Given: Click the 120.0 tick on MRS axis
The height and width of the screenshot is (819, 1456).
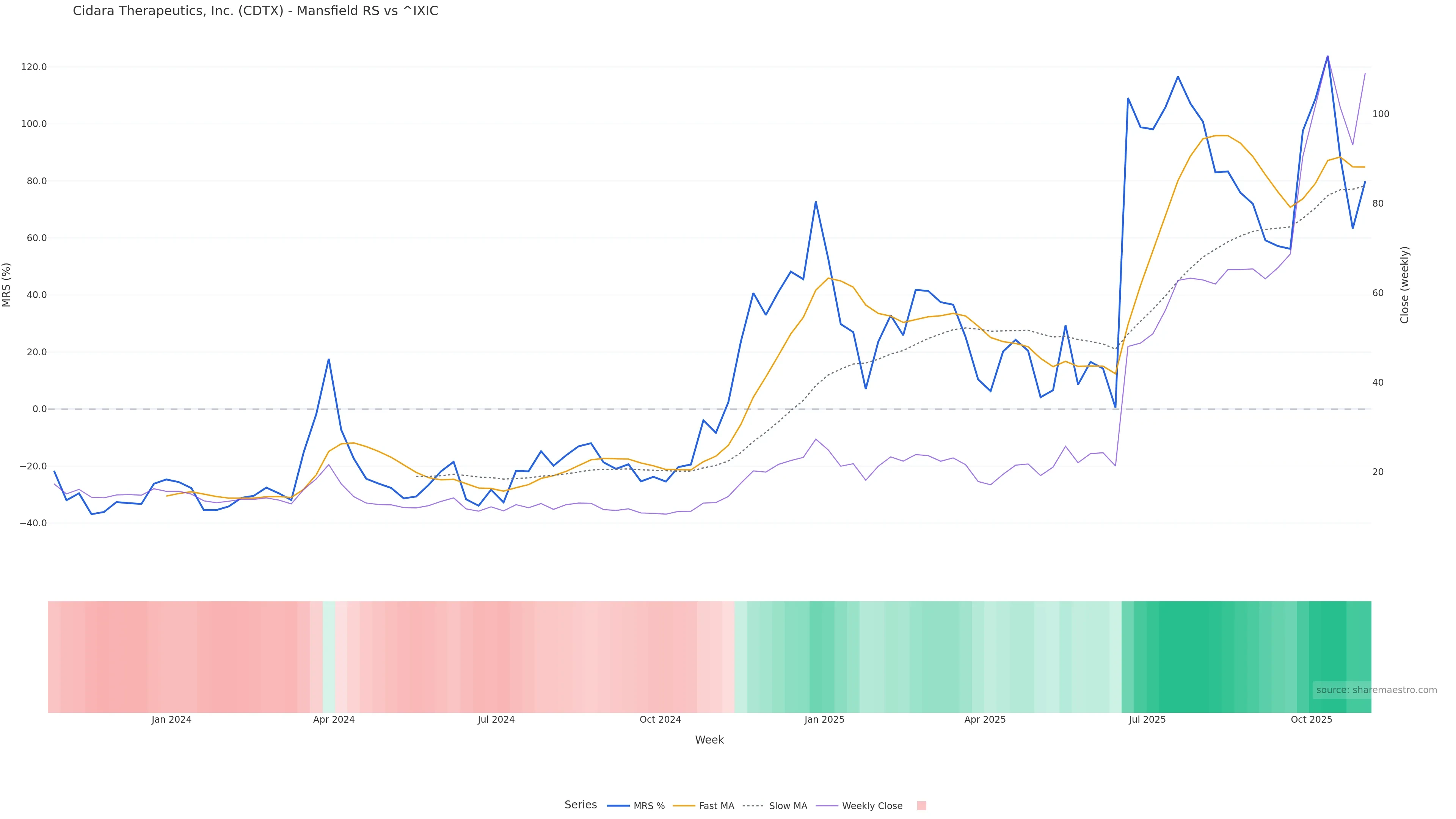Looking at the screenshot, I should pyautogui.click(x=34, y=67).
